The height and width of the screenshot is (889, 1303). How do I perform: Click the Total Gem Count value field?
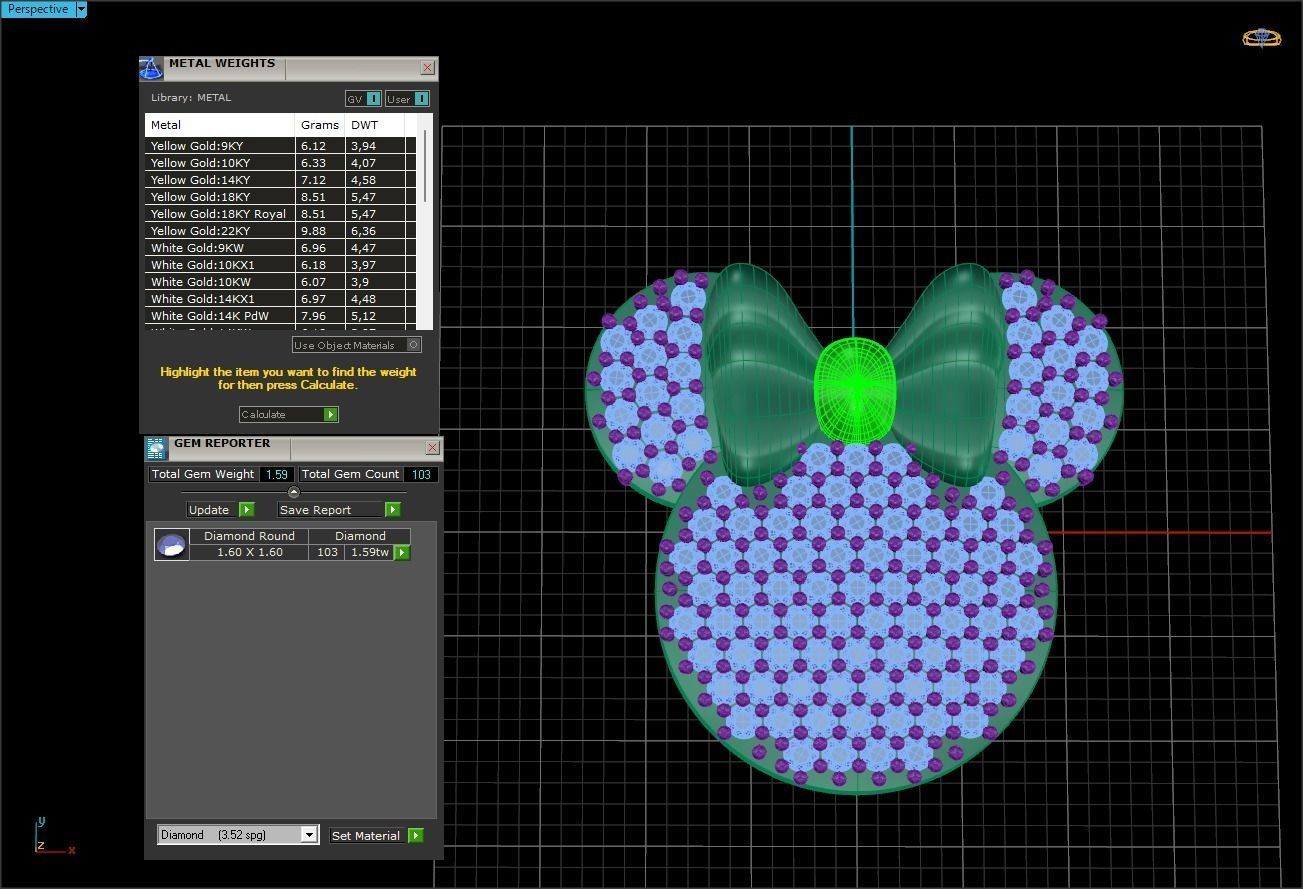(421, 474)
